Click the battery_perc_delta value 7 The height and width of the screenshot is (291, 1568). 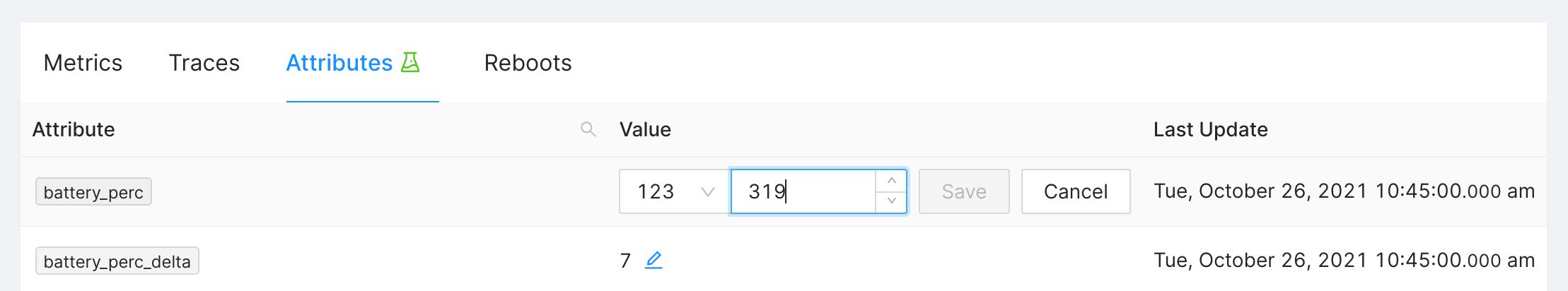625,261
